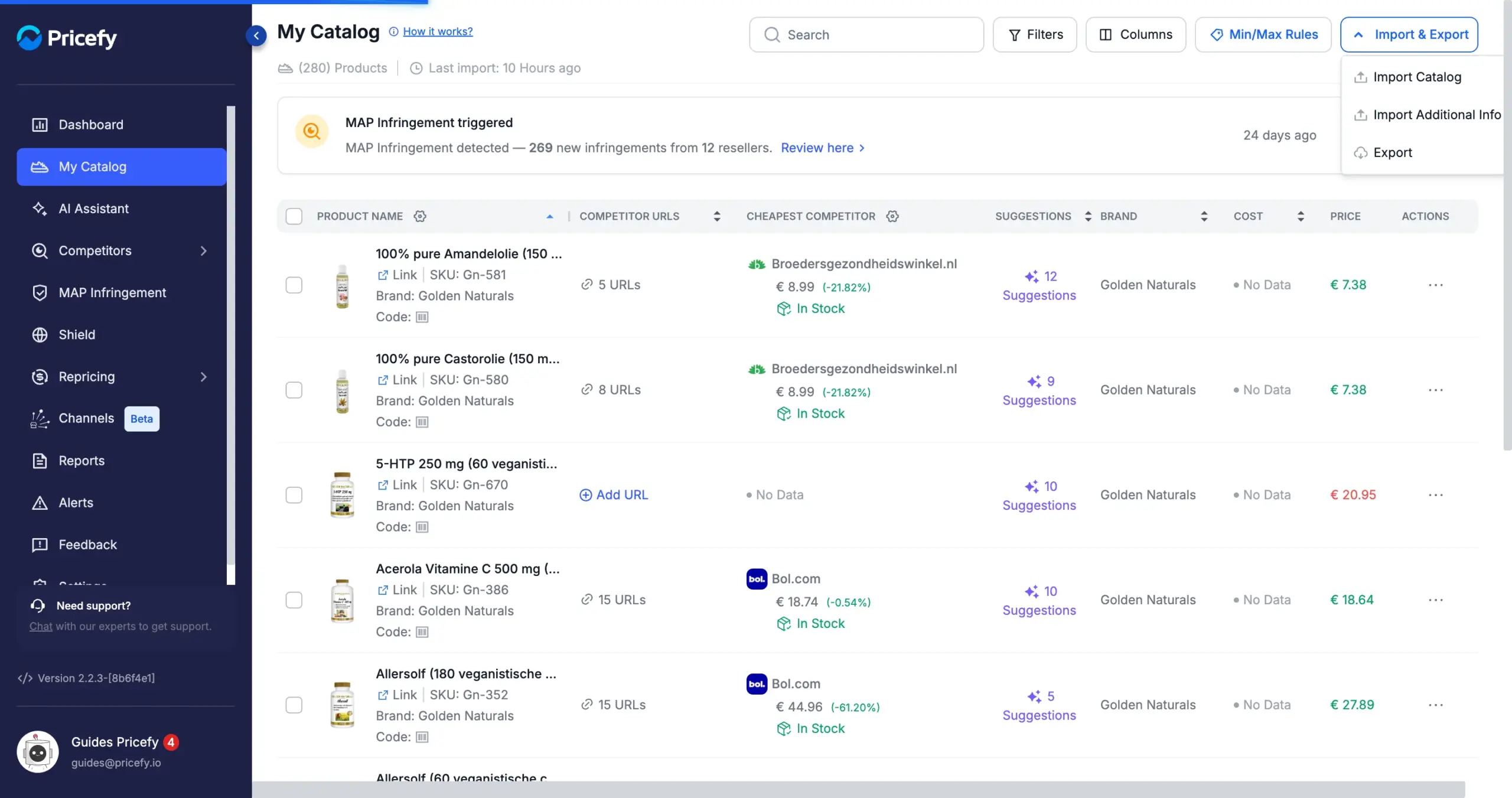Collapse the Import & Export dropdown
Viewport: 1512px width, 798px height.
(x=1409, y=35)
